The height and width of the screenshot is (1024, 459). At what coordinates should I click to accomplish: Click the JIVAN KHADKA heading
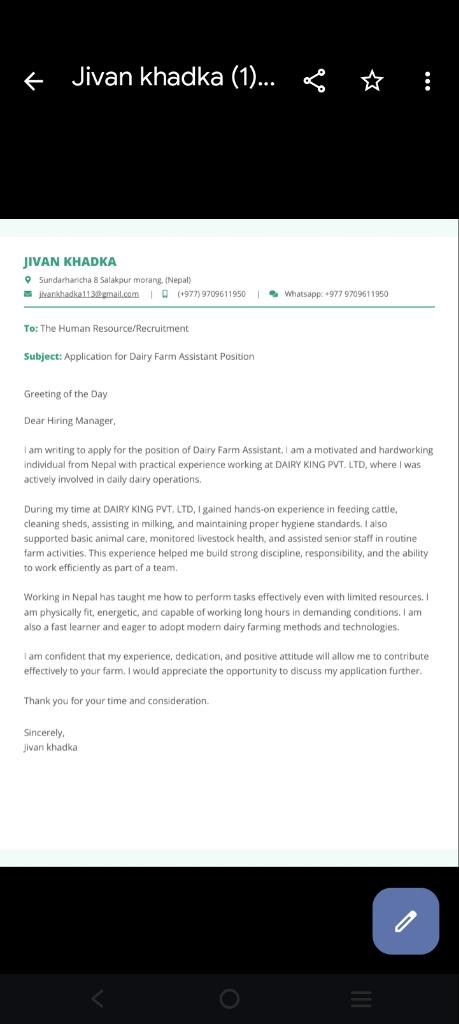[x=70, y=262]
